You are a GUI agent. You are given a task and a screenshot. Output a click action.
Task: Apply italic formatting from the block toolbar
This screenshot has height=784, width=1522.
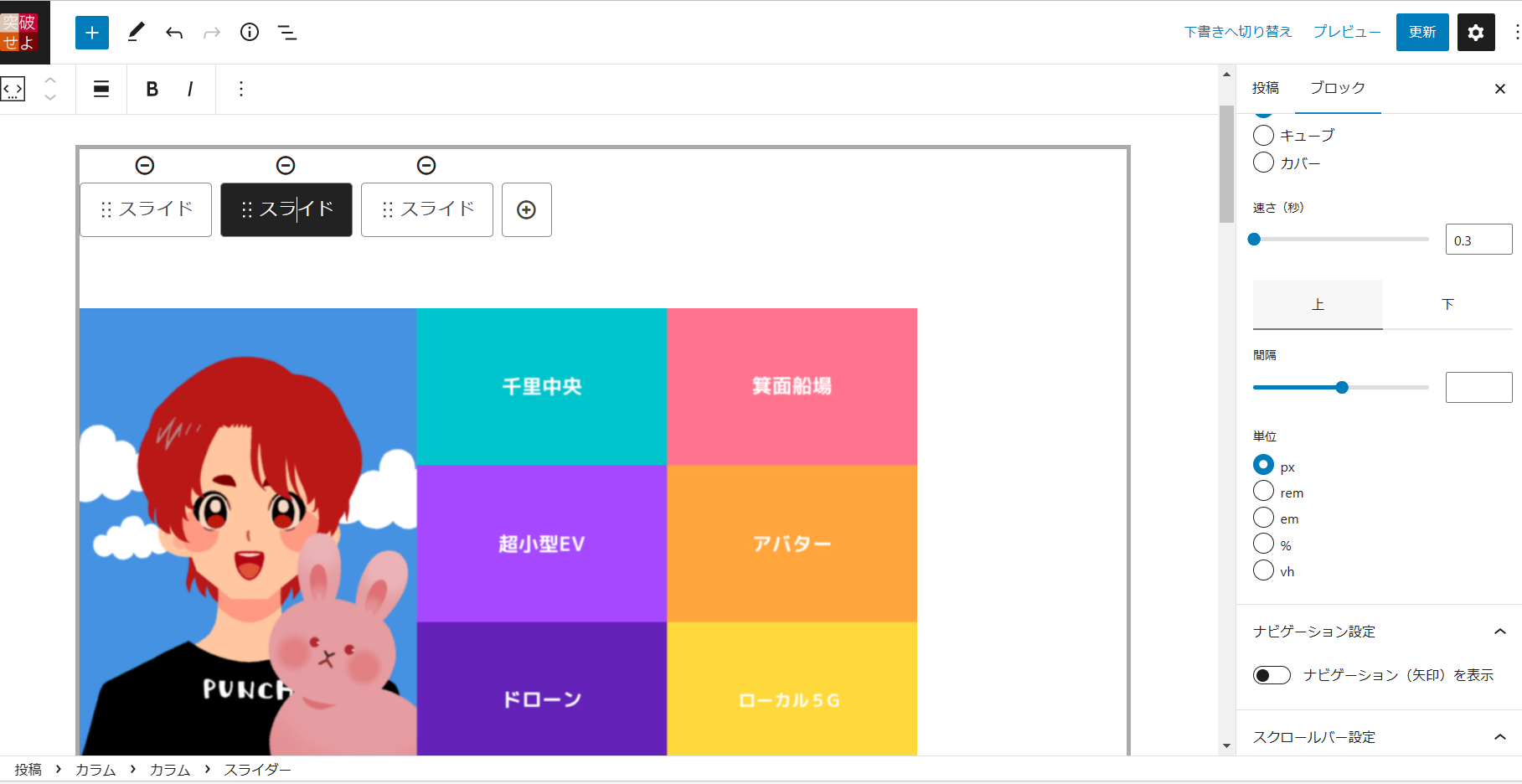pyautogui.click(x=190, y=88)
